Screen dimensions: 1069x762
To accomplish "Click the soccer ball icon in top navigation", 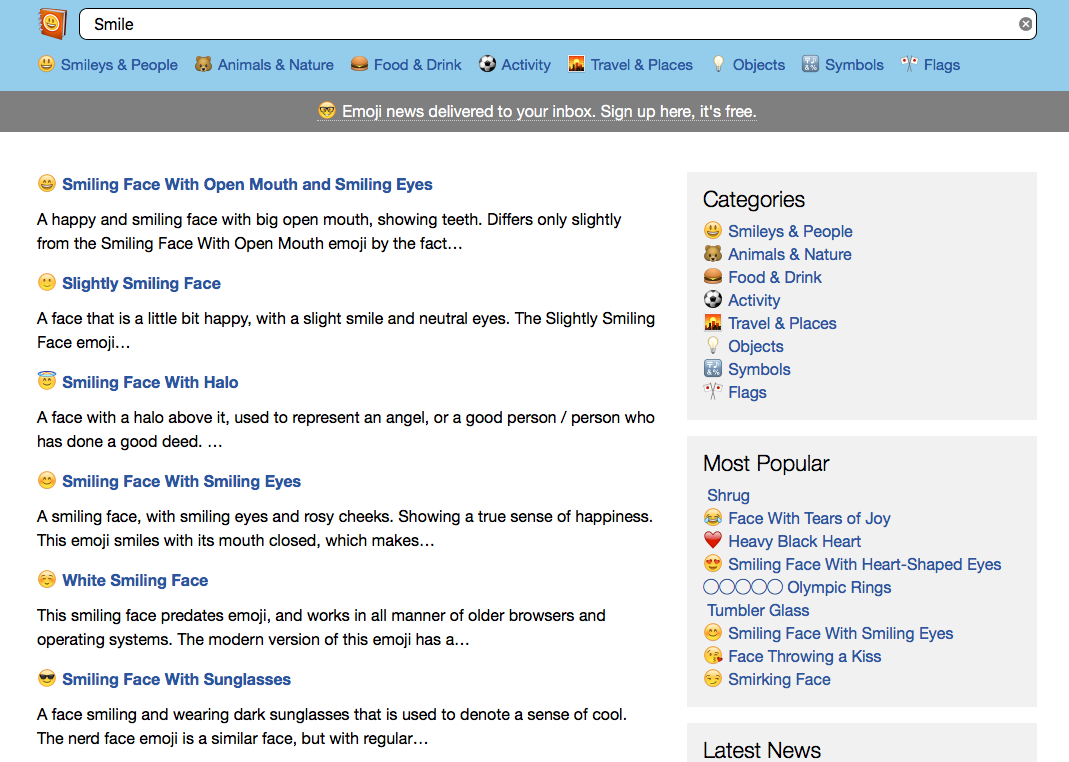I will coord(487,64).
